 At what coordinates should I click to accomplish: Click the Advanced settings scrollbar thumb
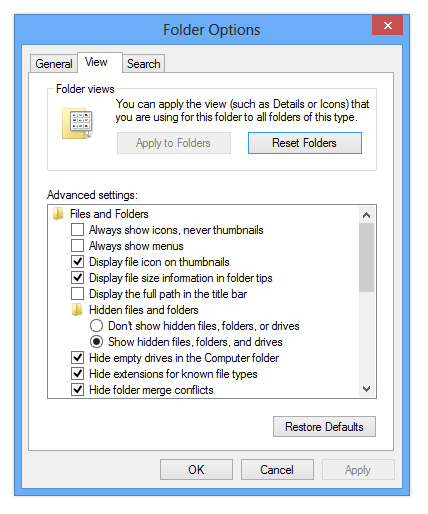(x=367, y=258)
